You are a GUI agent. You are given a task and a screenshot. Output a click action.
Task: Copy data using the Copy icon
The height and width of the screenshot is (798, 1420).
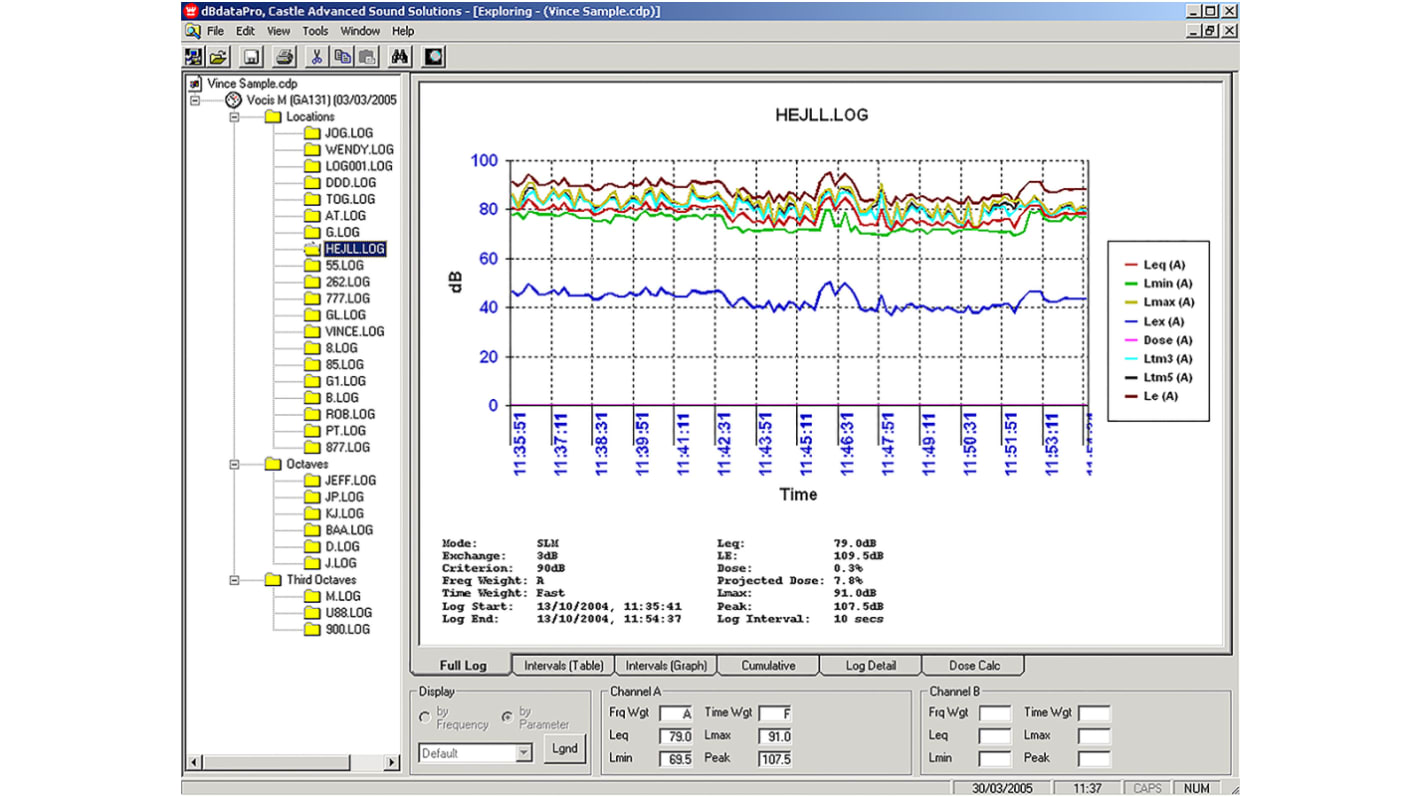coord(341,56)
